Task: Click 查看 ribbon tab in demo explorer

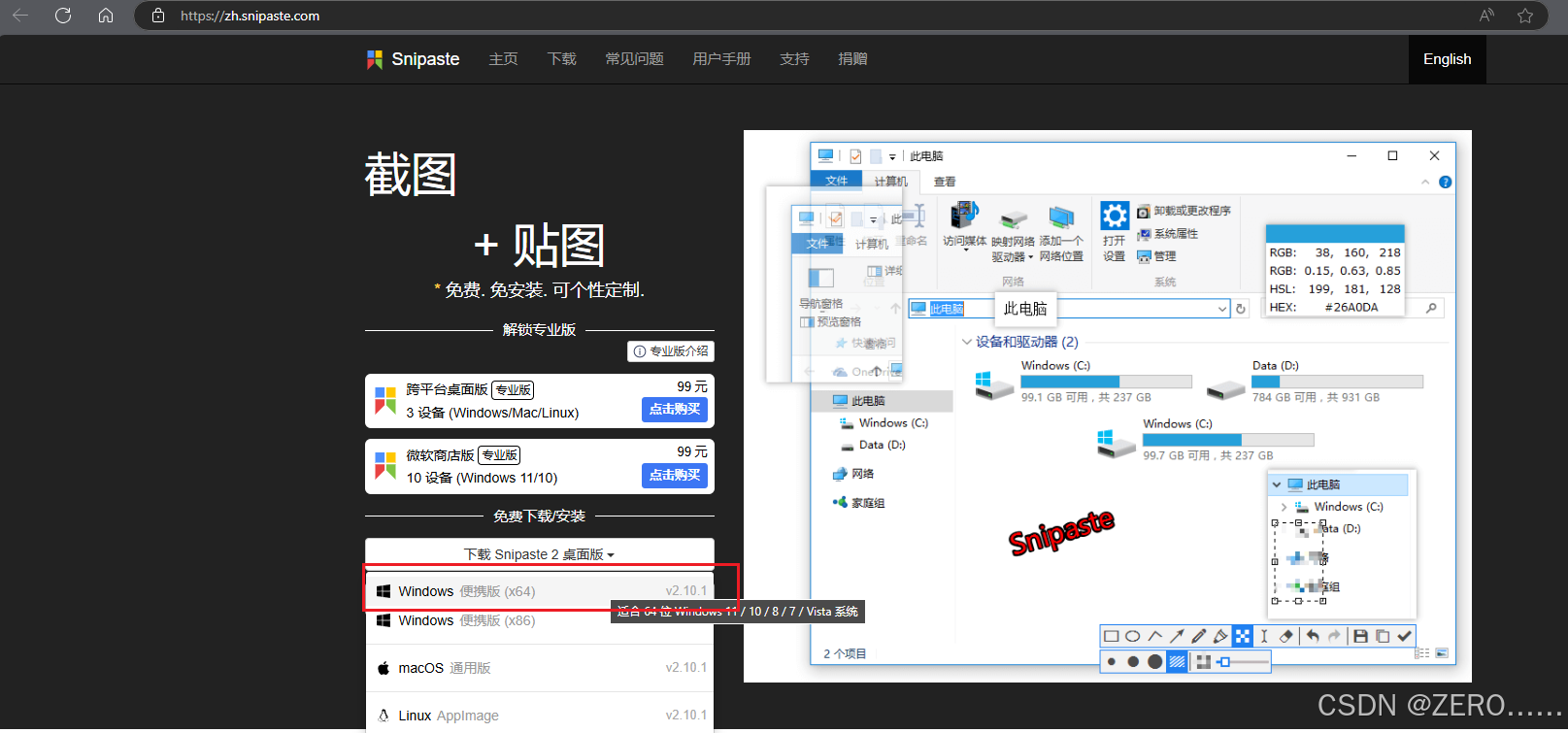Action: [x=945, y=182]
